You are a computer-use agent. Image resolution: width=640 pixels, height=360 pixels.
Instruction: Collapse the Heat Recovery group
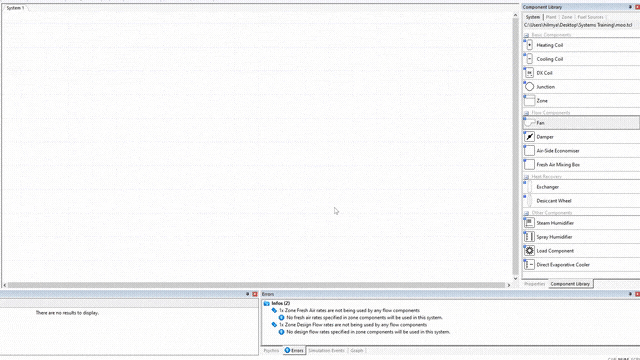tap(527, 177)
